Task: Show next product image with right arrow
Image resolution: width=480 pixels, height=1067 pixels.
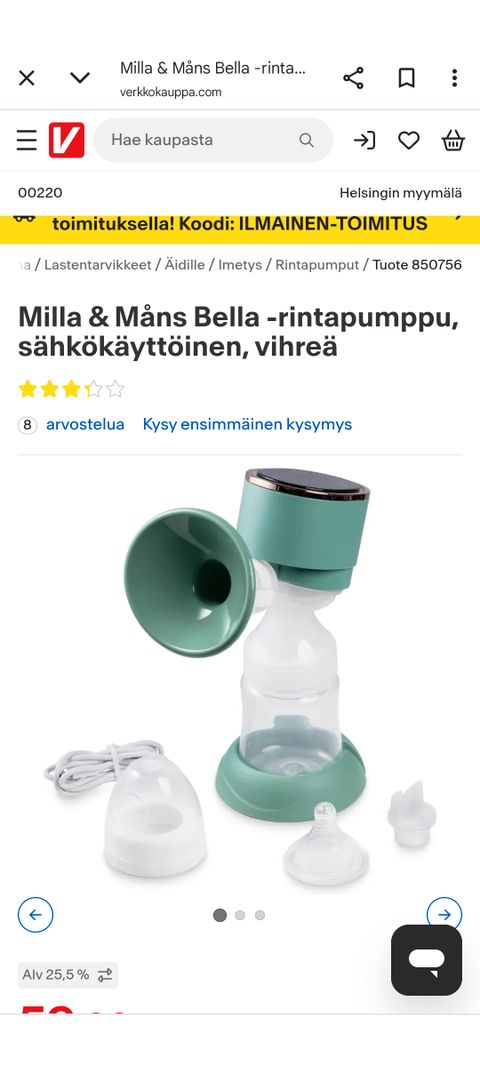Action: tap(445, 915)
